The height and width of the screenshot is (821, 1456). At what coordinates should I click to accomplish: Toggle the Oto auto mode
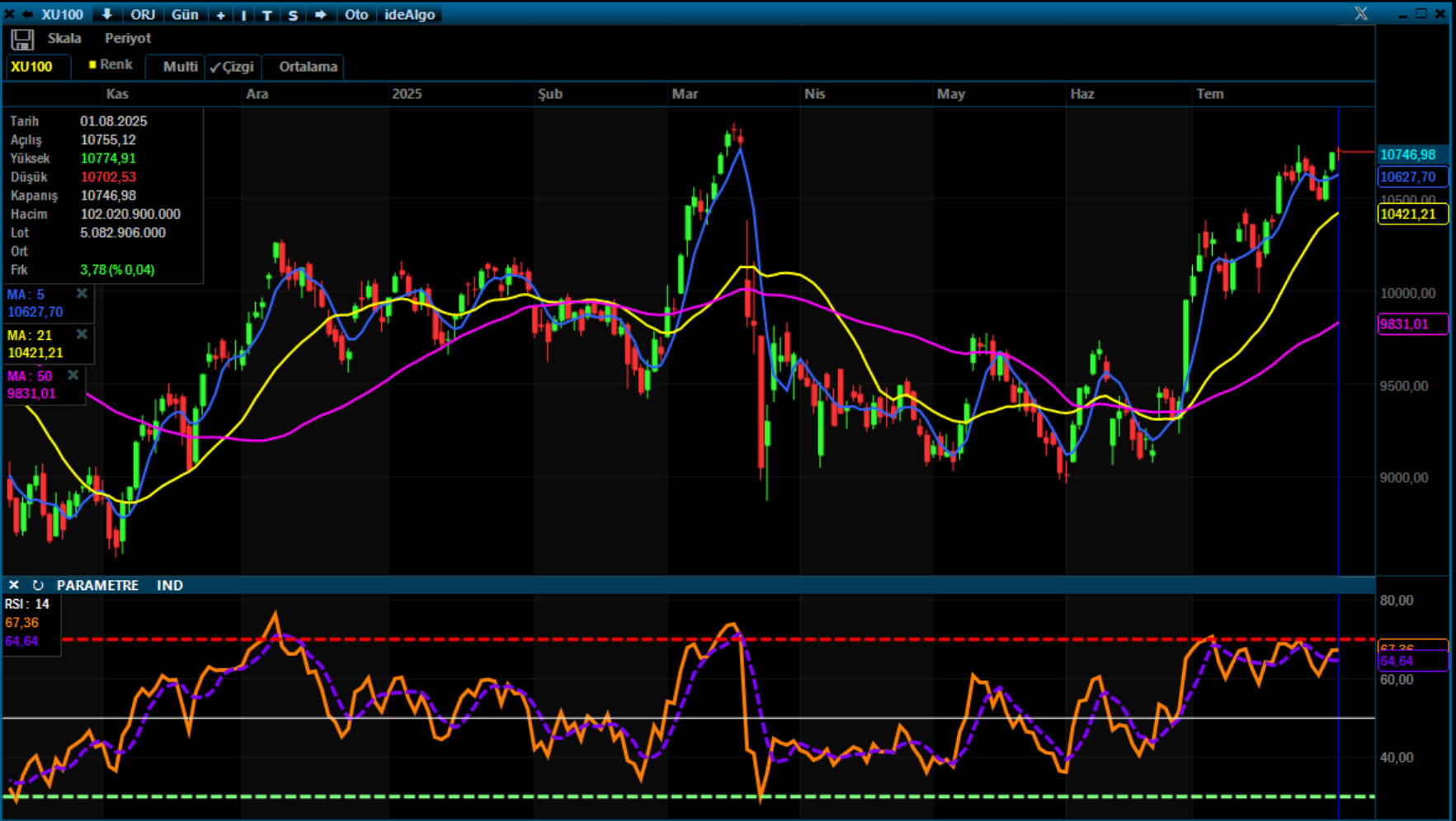click(x=356, y=14)
